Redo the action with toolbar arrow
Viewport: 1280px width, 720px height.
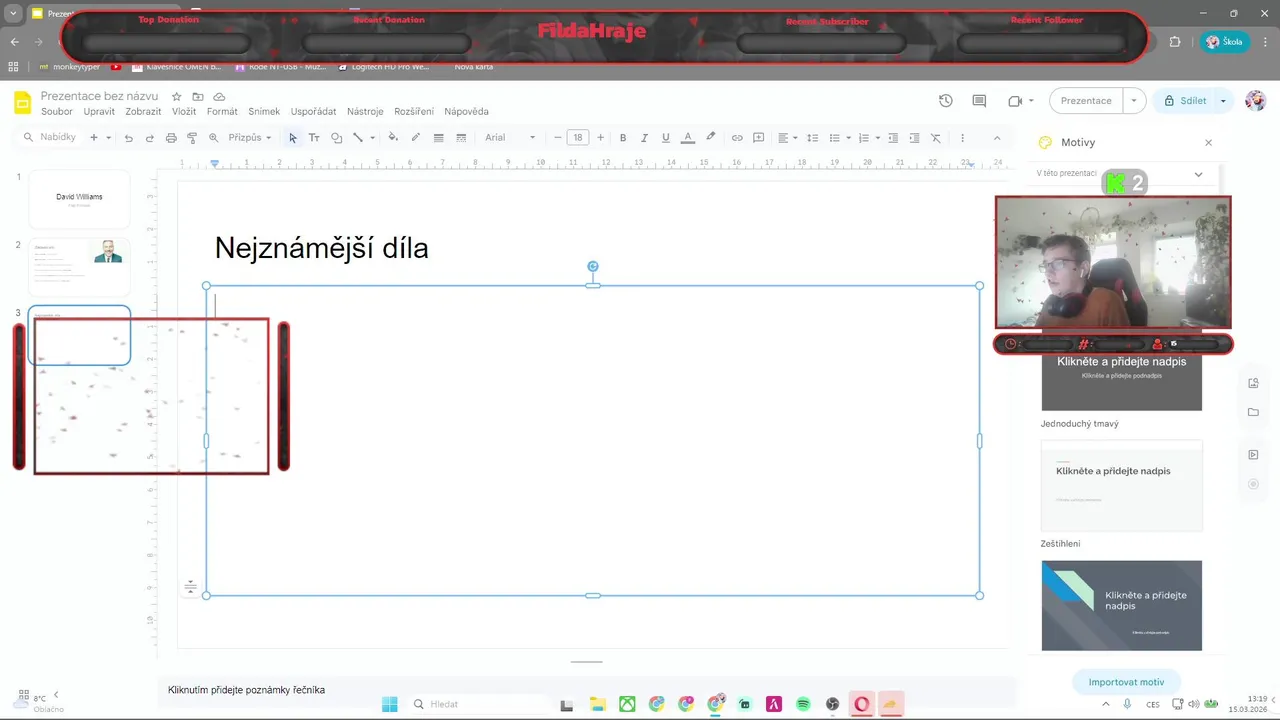[150, 138]
